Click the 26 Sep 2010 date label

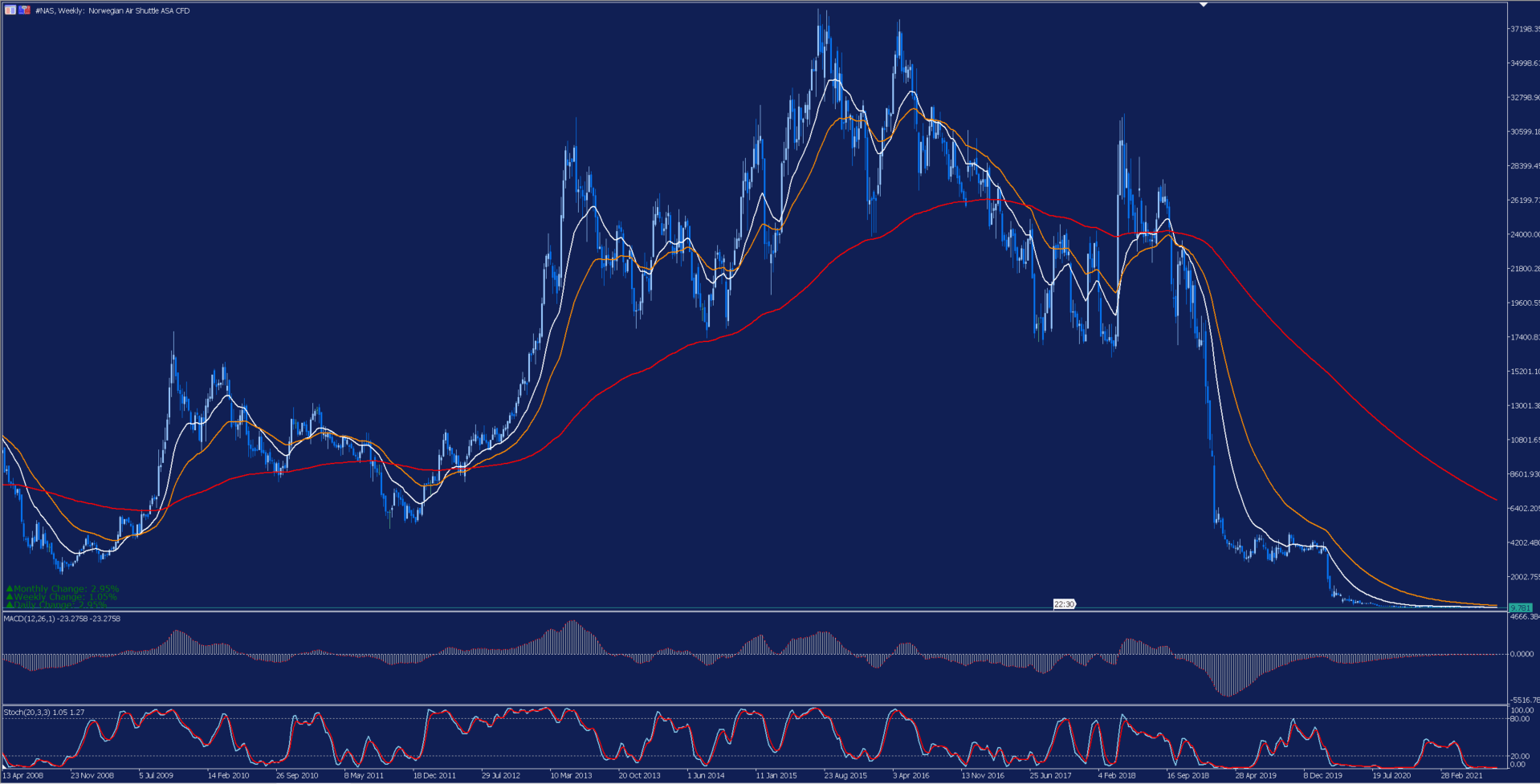pyautogui.click(x=297, y=776)
